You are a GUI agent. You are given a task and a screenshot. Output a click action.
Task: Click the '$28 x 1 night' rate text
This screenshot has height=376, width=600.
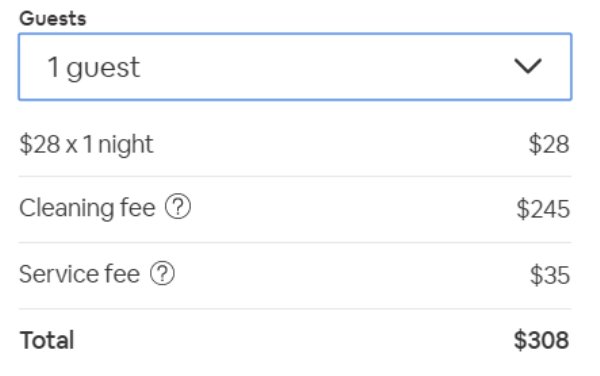(x=86, y=145)
